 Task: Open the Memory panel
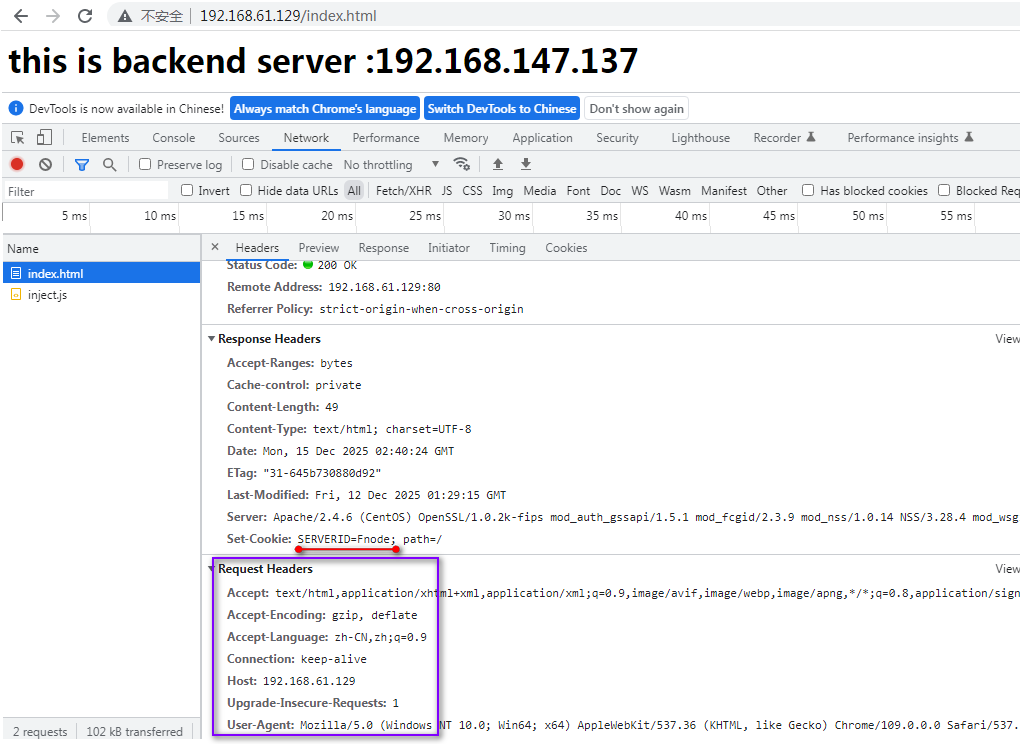[466, 138]
